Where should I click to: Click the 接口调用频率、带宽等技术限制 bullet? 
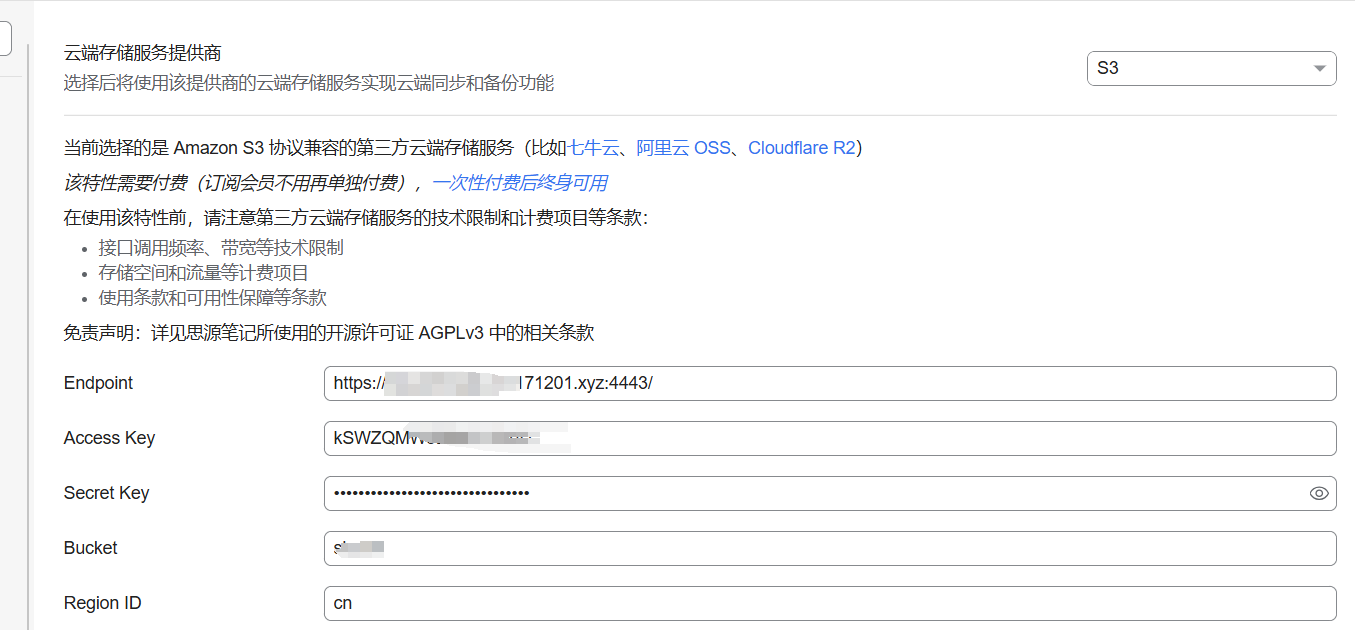221,248
